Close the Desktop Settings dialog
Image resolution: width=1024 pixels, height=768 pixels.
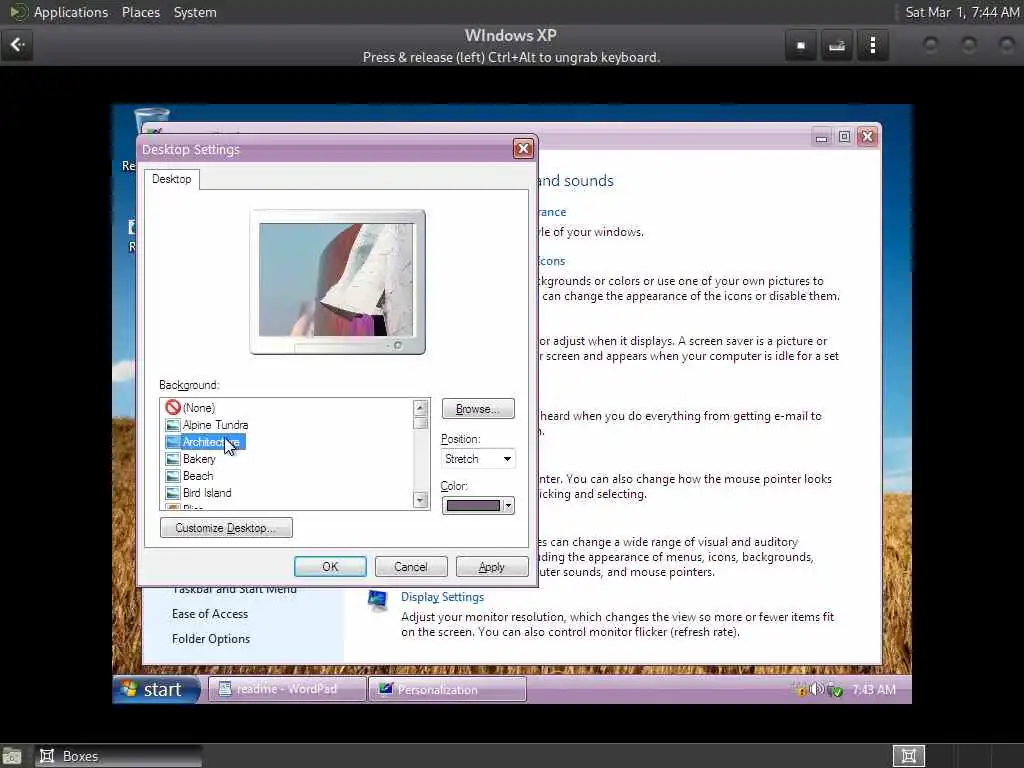point(523,149)
